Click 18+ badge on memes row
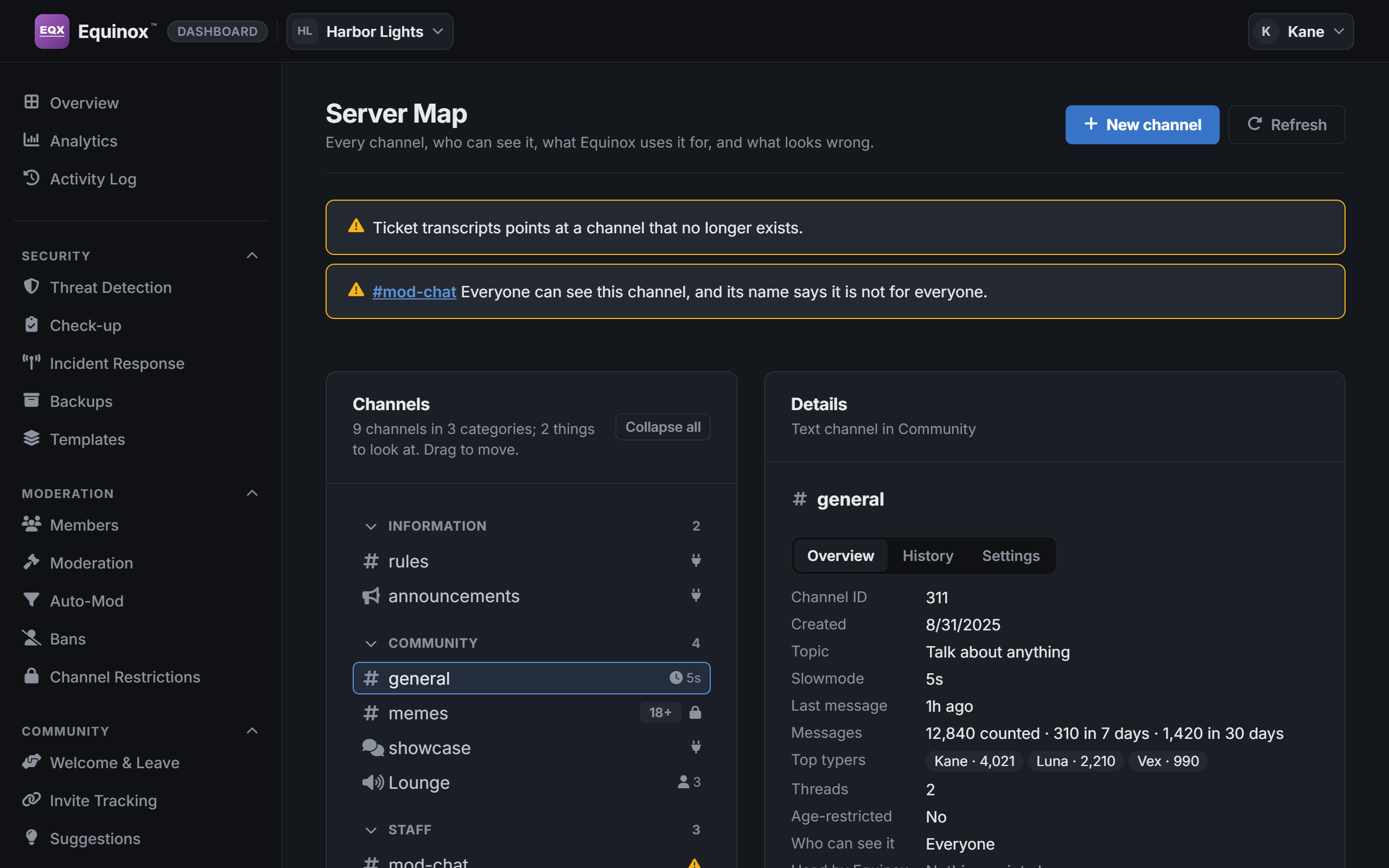1389x868 pixels. click(x=660, y=712)
